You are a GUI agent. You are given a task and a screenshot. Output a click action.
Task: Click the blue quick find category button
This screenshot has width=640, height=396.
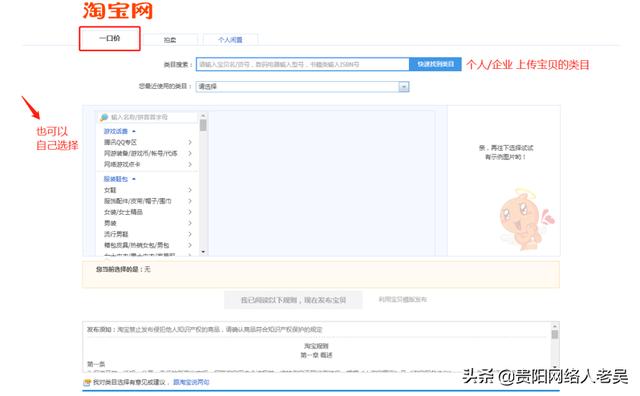tap(435, 64)
